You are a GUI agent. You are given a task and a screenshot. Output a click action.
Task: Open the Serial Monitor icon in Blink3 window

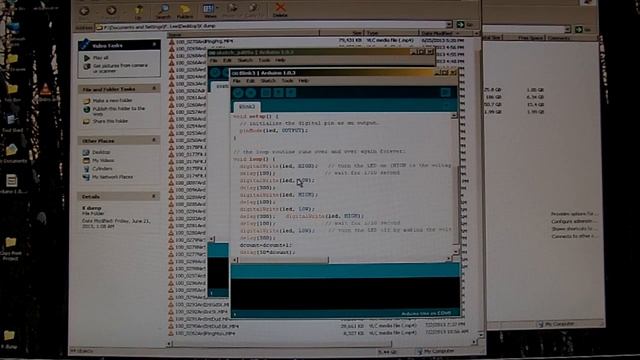(x=445, y=93)
